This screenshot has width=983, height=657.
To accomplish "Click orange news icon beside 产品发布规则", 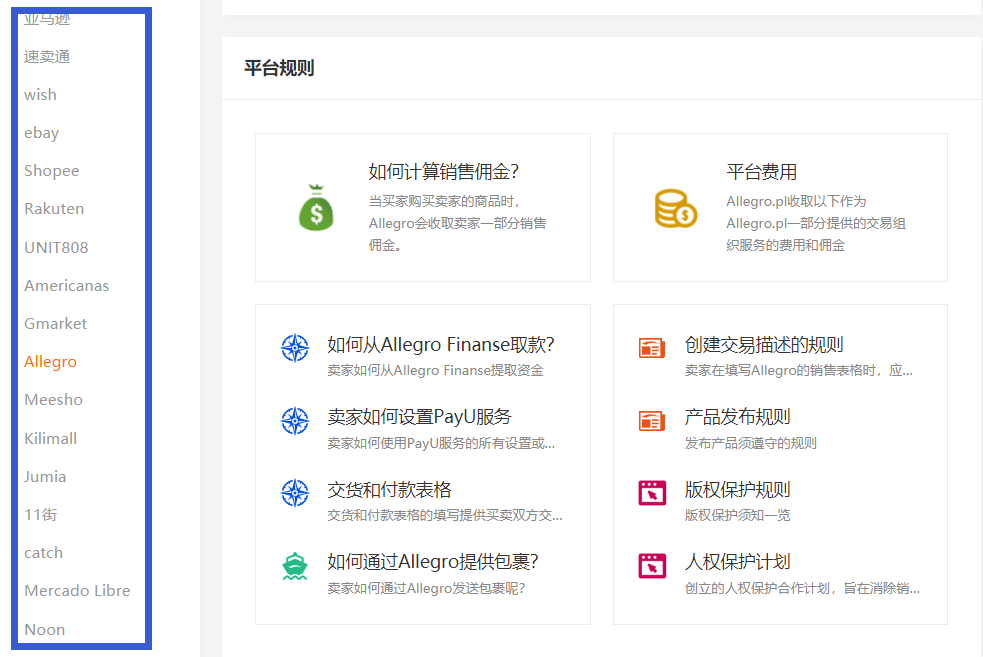I will coord(652,420).
